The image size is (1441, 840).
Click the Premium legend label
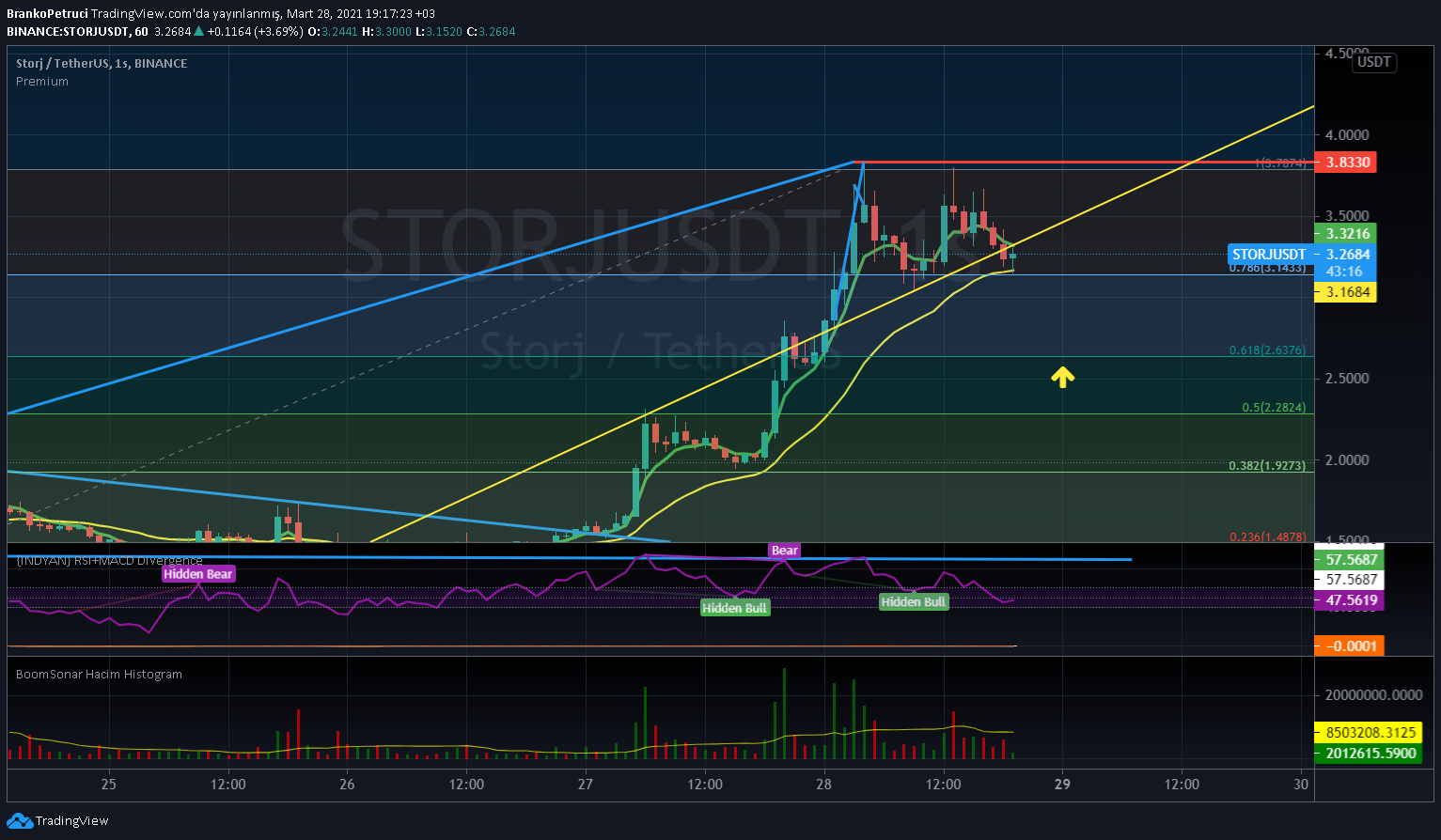pyautogui.click(x=42, y=81)
